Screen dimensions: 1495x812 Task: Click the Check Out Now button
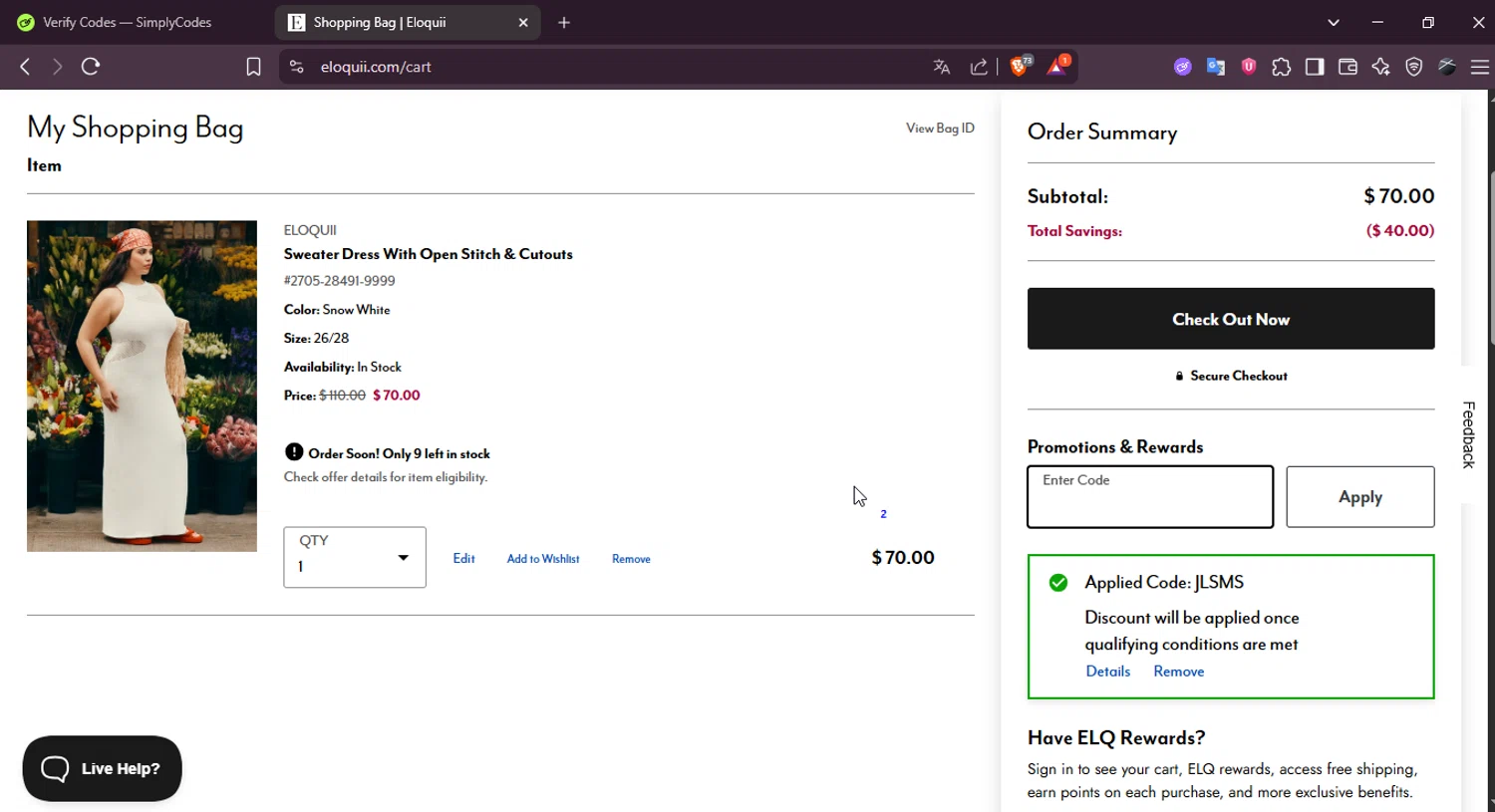click(x=1231, y=319)
